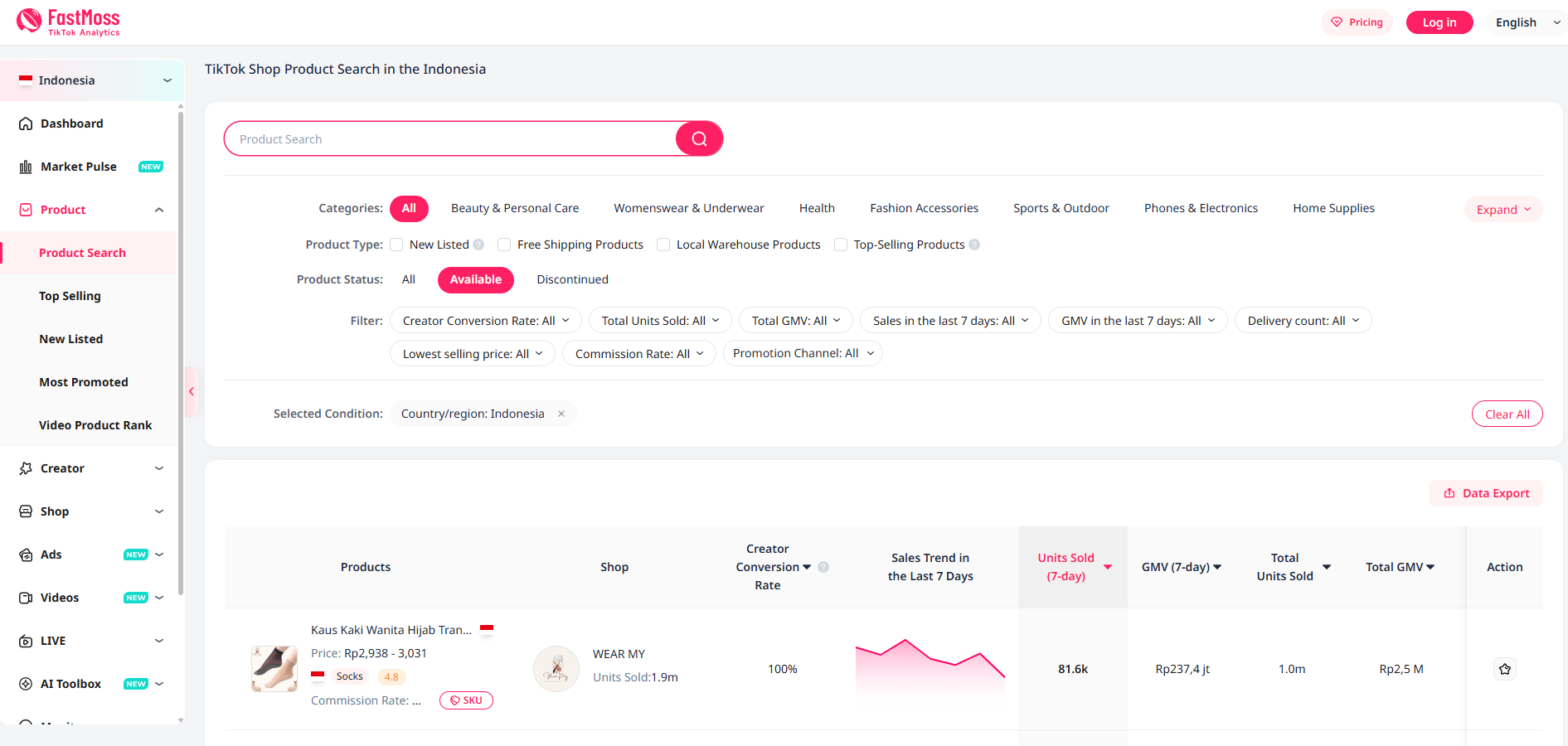Click the Market Pulse chart icon
Viewport: 1568px width, 746px height.
[26, 167]
